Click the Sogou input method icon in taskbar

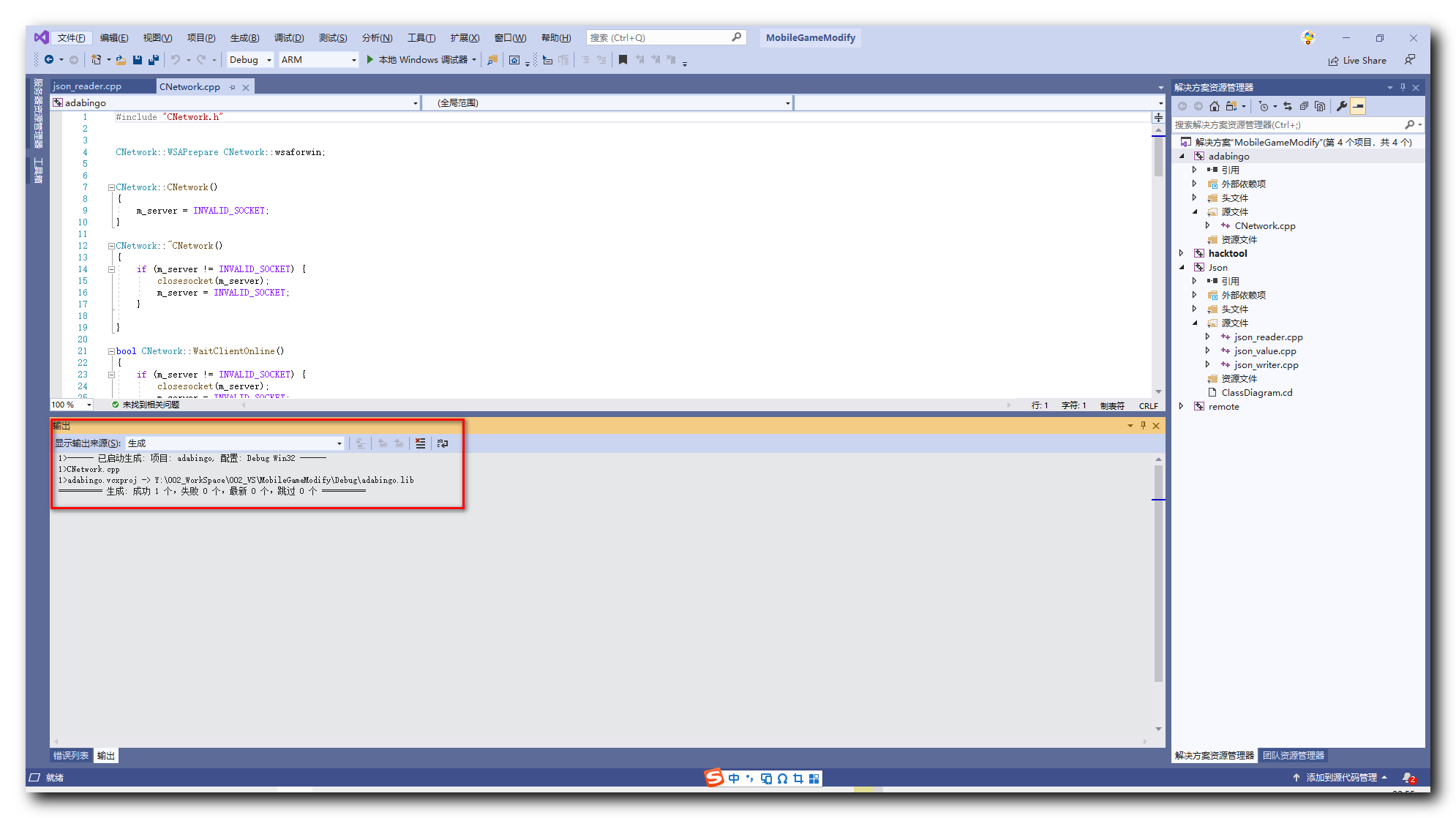pyautogui.click(x=714, y=778)
